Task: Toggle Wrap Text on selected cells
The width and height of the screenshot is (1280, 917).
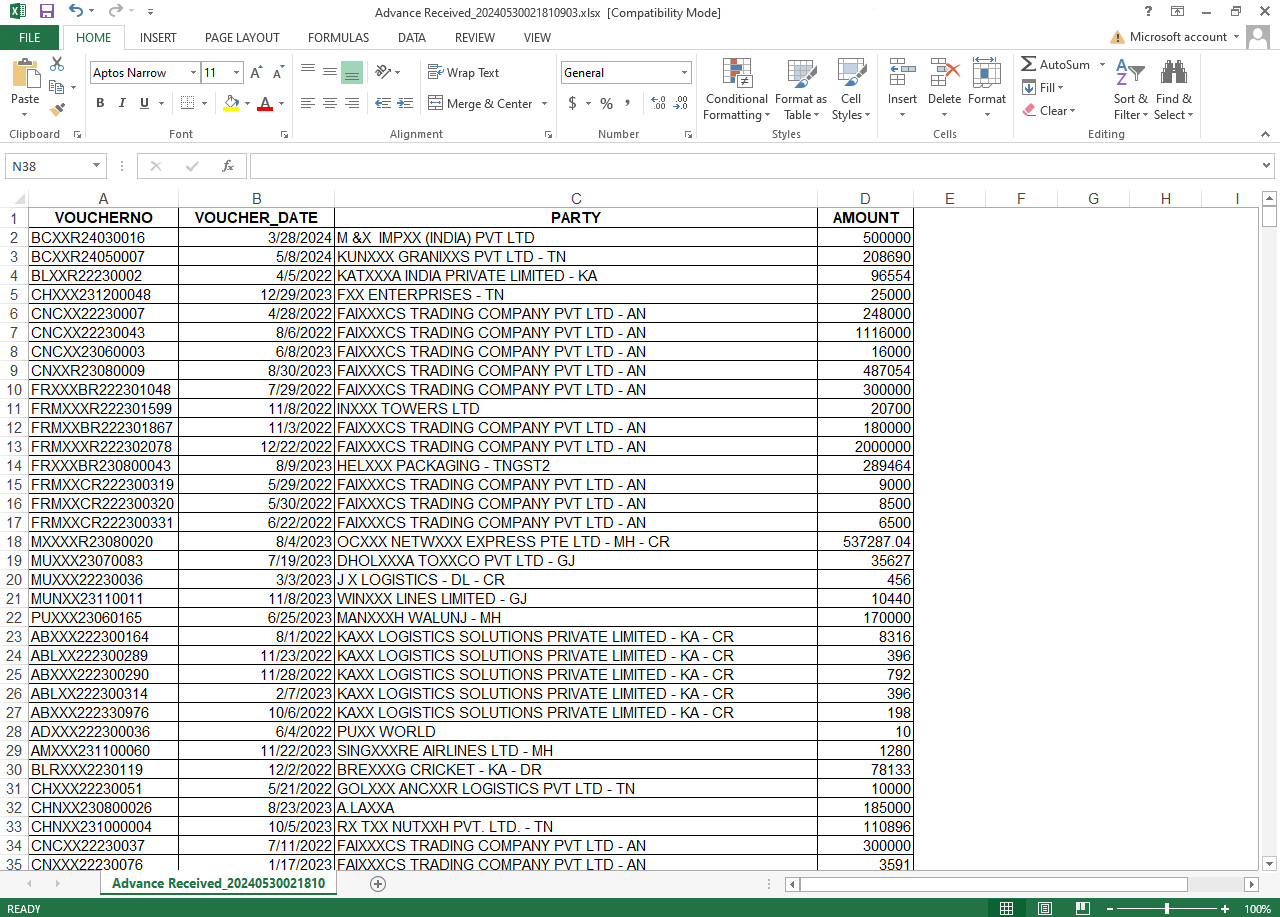Action: pyautogui.click(x=463, y=73)
